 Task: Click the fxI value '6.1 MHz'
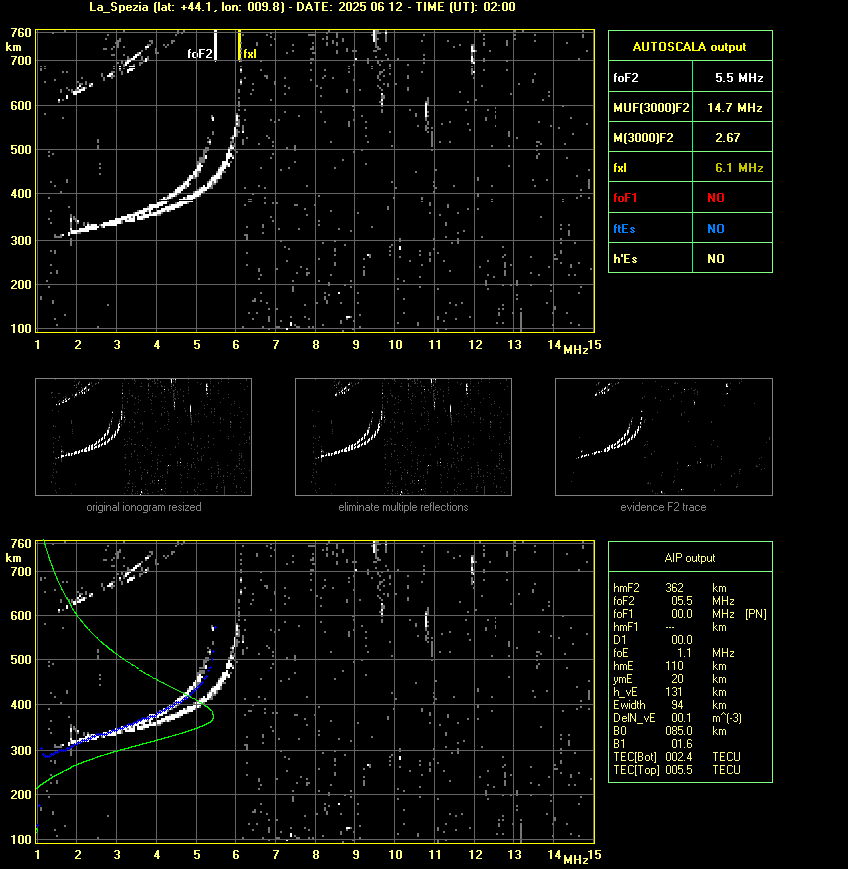739,167
